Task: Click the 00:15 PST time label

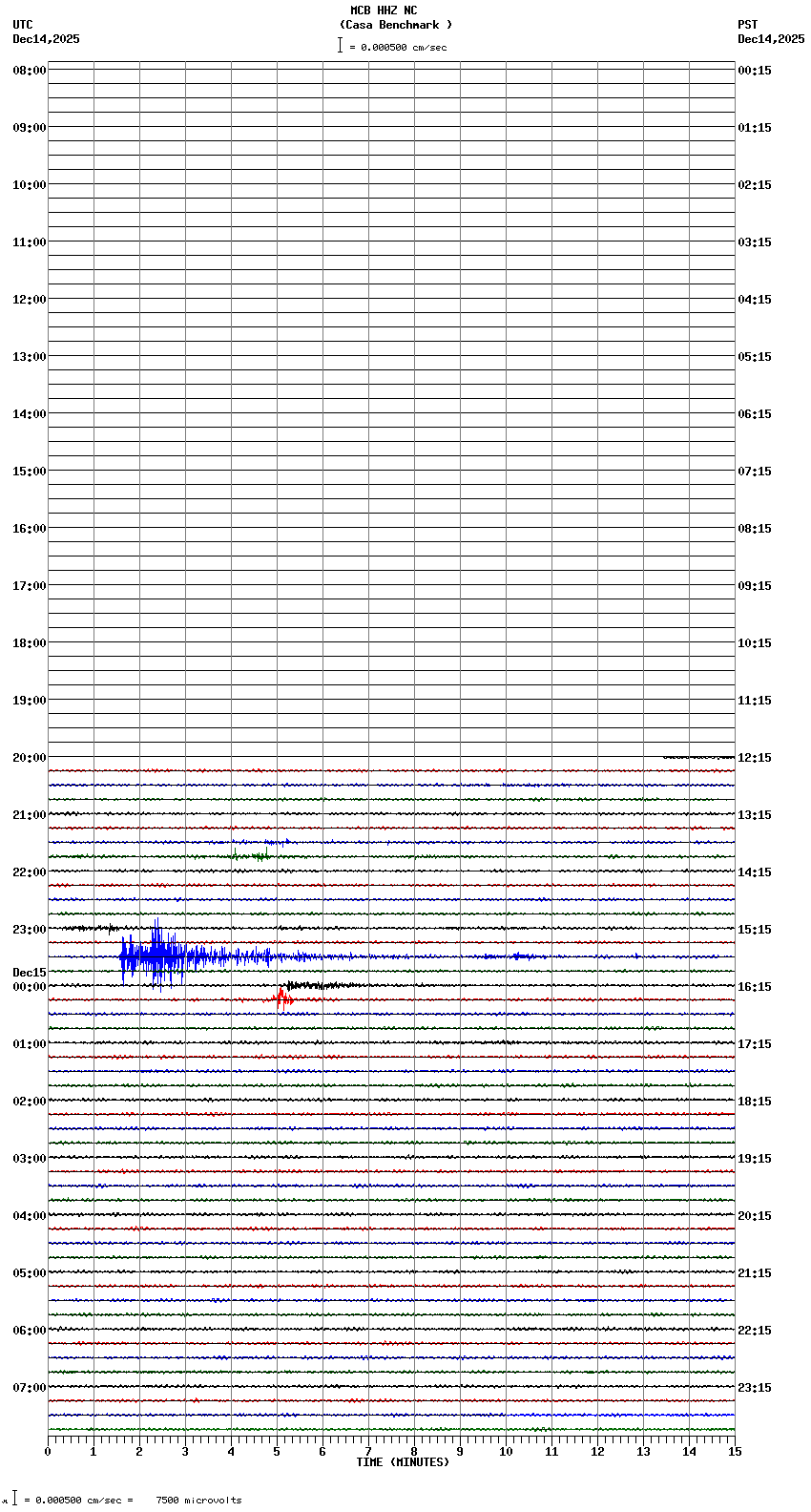Action: (755, 71)
